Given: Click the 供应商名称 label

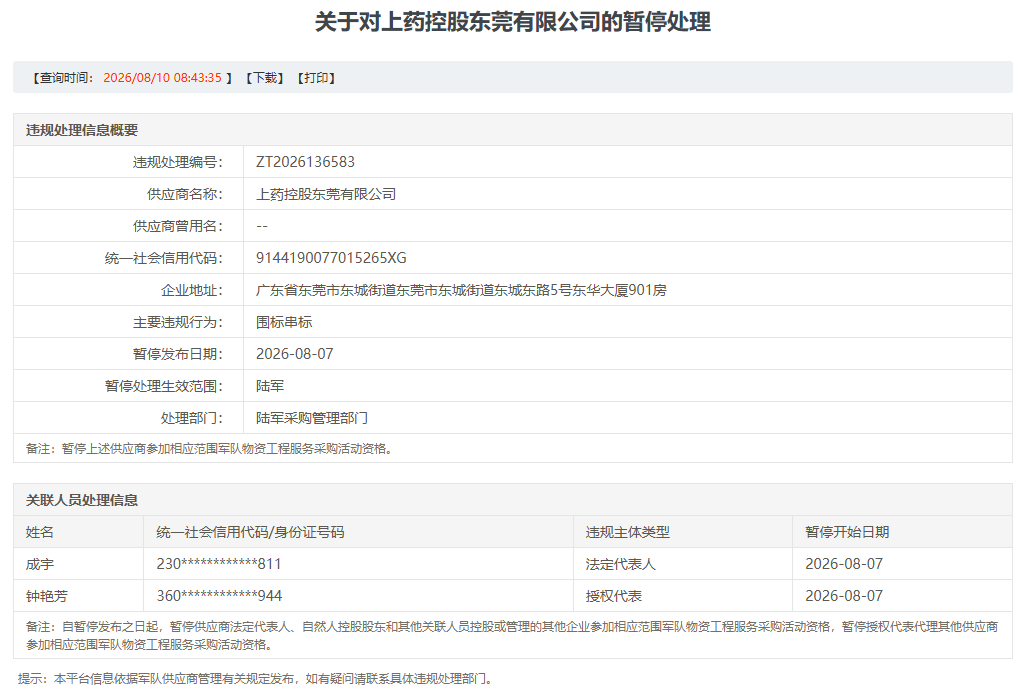Looking at the screenshot, I should click(184, 194).
